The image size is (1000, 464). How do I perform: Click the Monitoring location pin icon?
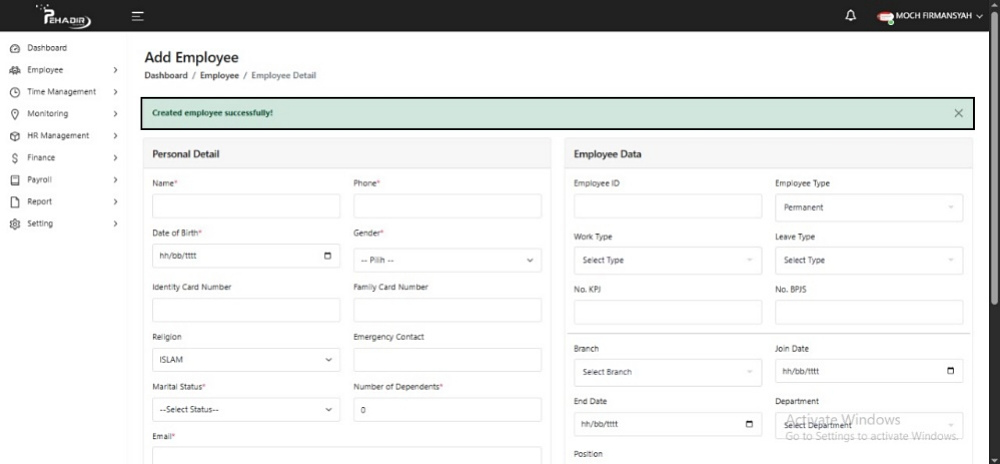15,114
